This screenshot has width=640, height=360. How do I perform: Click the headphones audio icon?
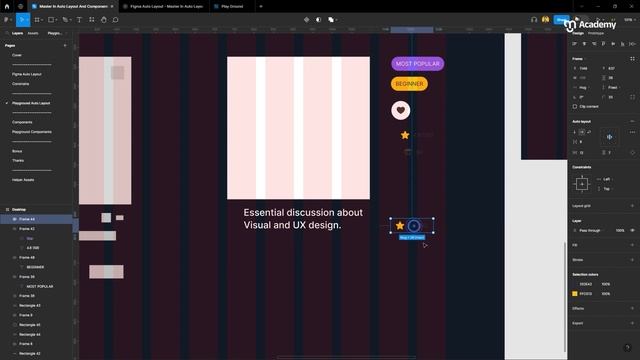(x=534, y=20)
